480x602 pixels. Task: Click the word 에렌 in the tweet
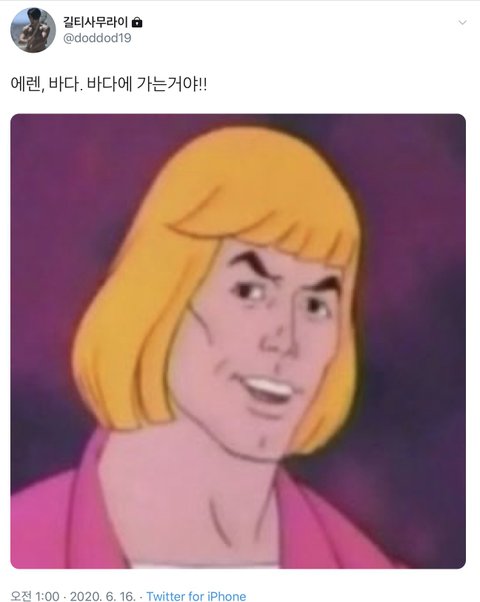click(26, 84)
